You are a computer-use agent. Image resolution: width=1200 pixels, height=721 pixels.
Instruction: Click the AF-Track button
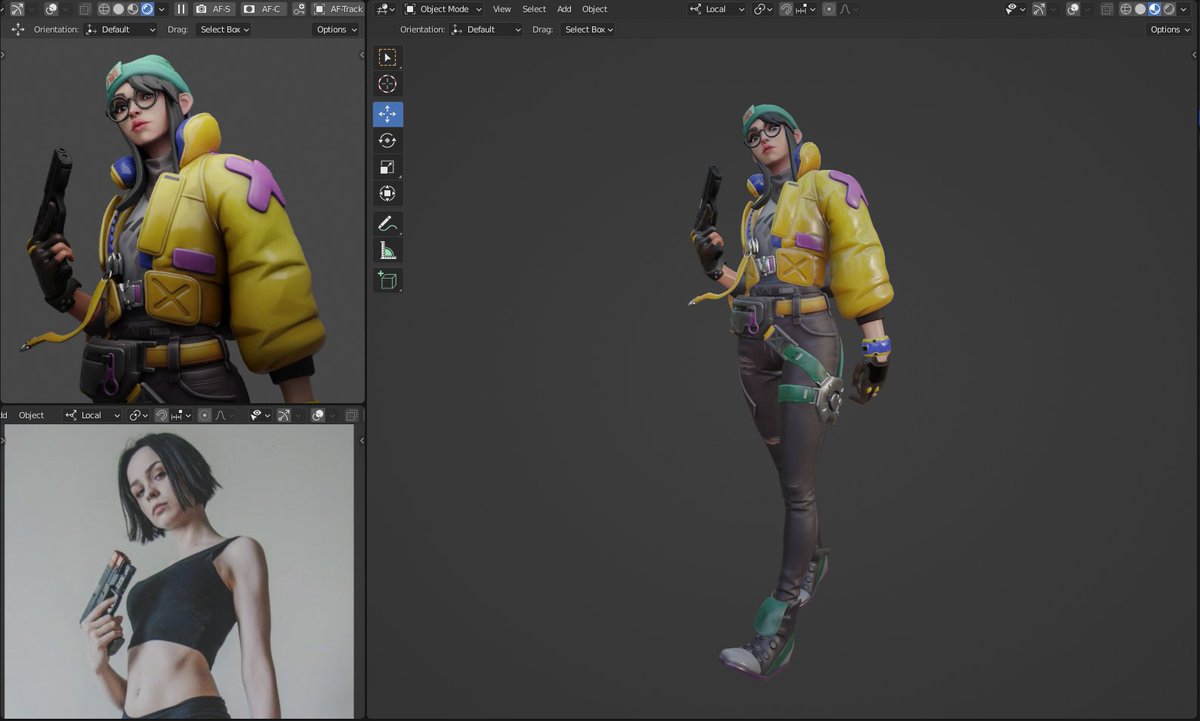(x=337, y=9)
